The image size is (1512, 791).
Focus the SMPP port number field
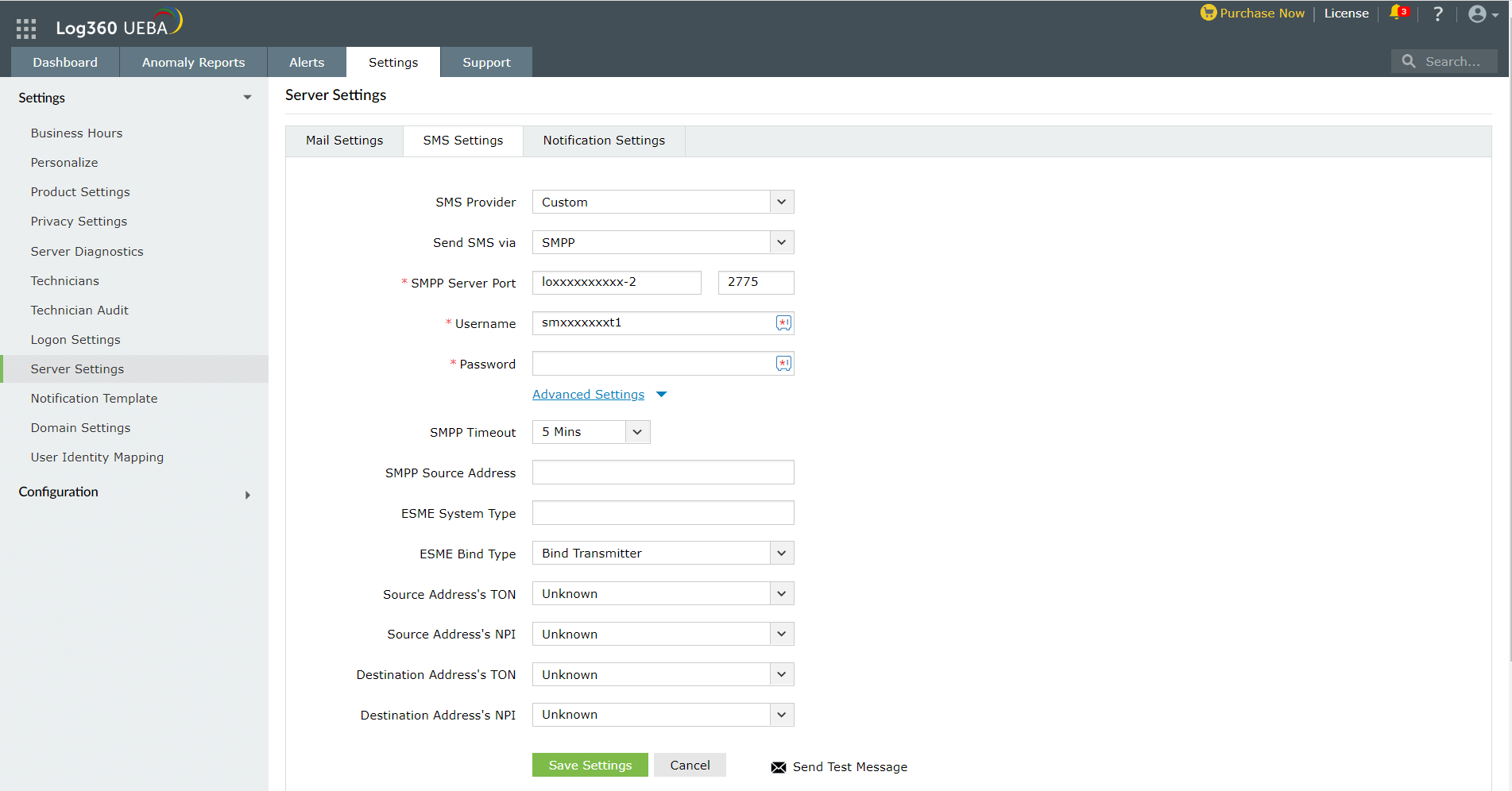tap(756, 282)
